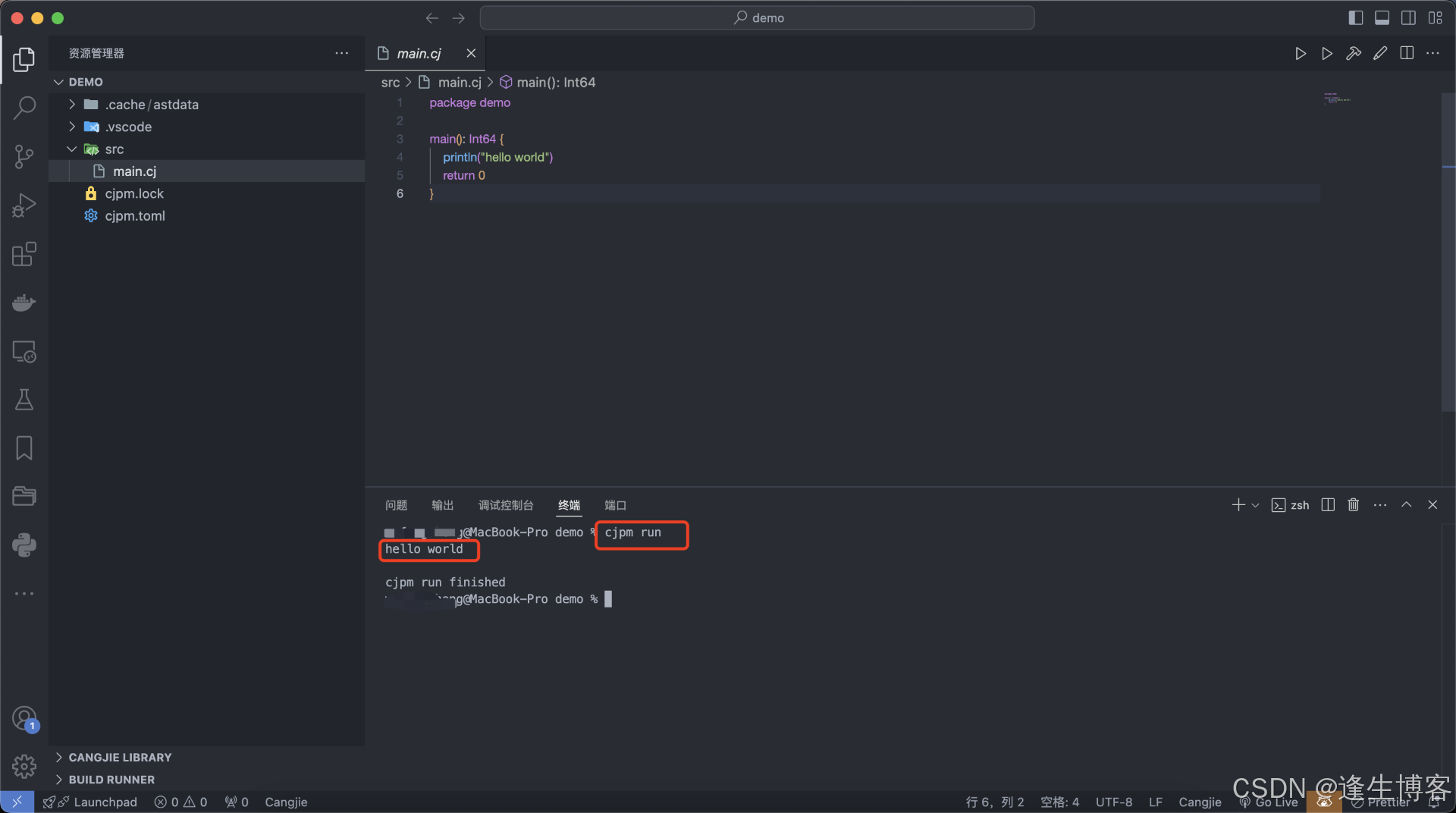Click Launchpad in the status bar
Image resolution: width=1456 pixels, height=813 pixels.
(x=90, y=802)
